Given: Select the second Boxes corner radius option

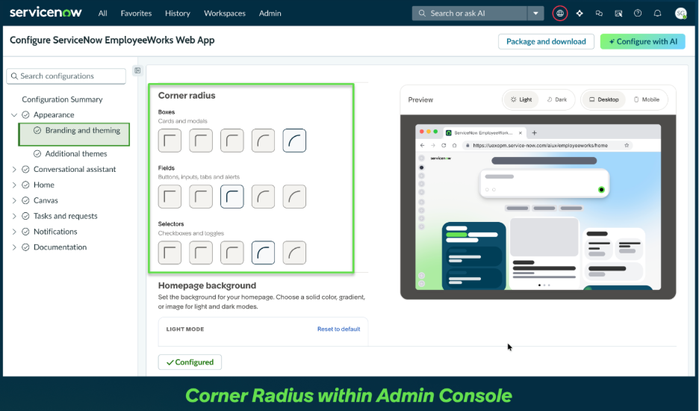Looking at the screenshot, I should coord(201,140).
